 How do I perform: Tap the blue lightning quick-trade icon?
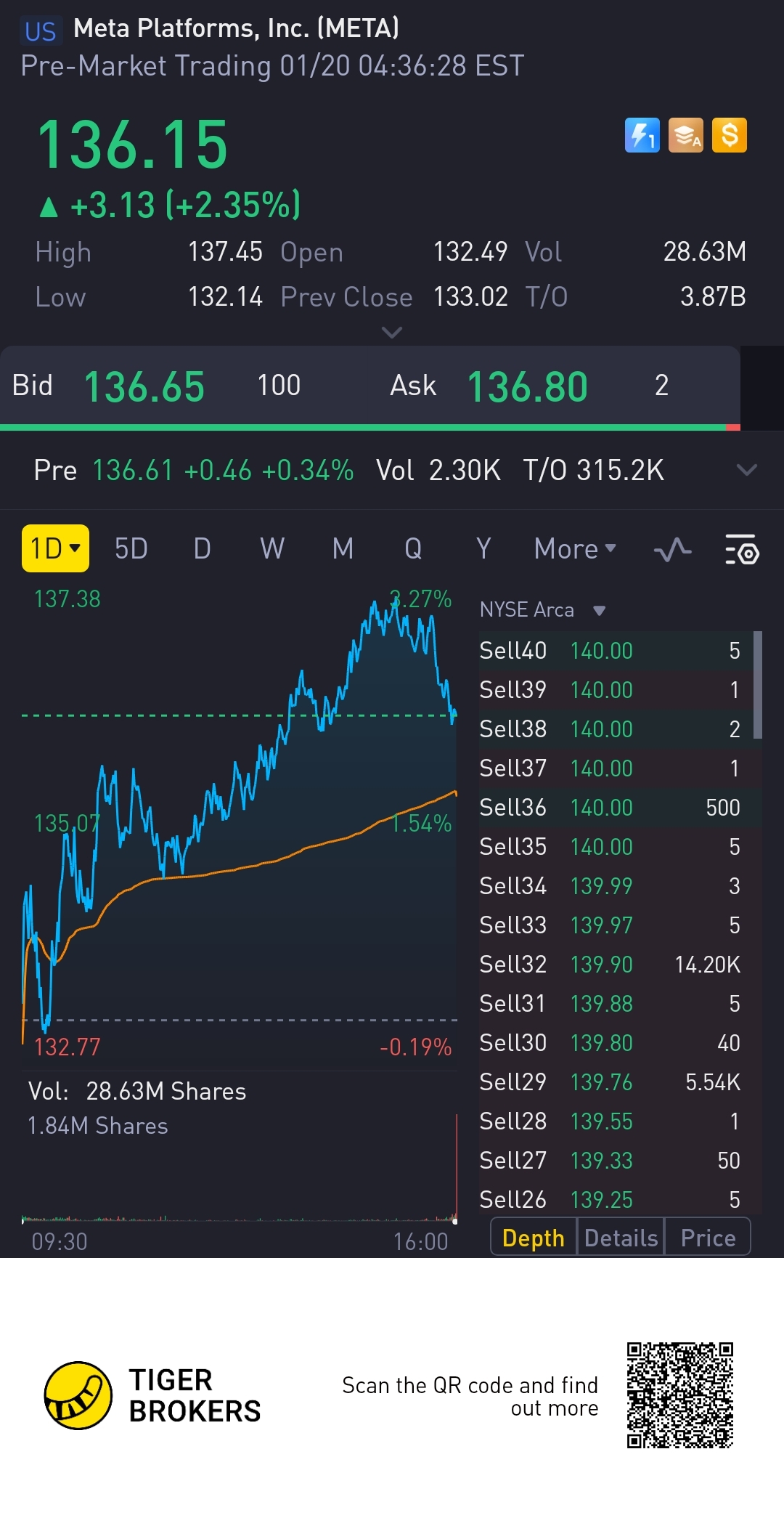[x=642, y=135]
